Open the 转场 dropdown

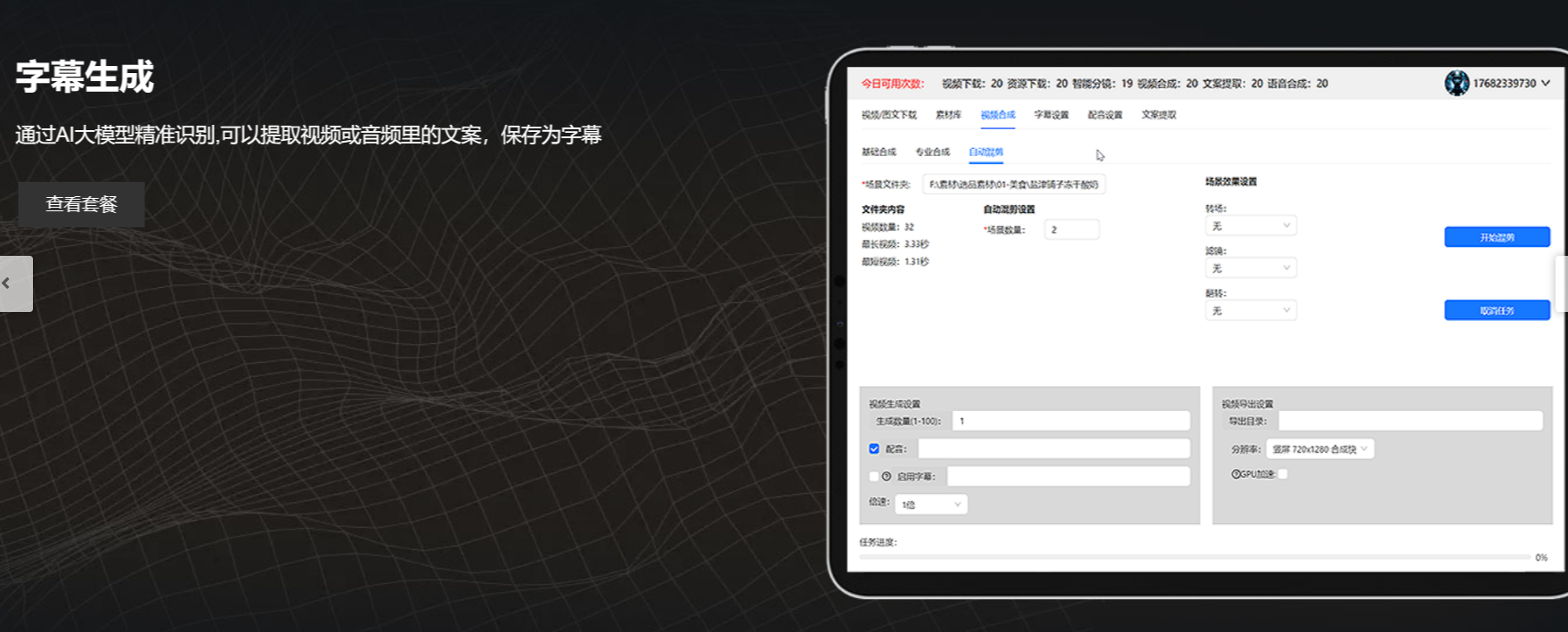coord(1250,226)
